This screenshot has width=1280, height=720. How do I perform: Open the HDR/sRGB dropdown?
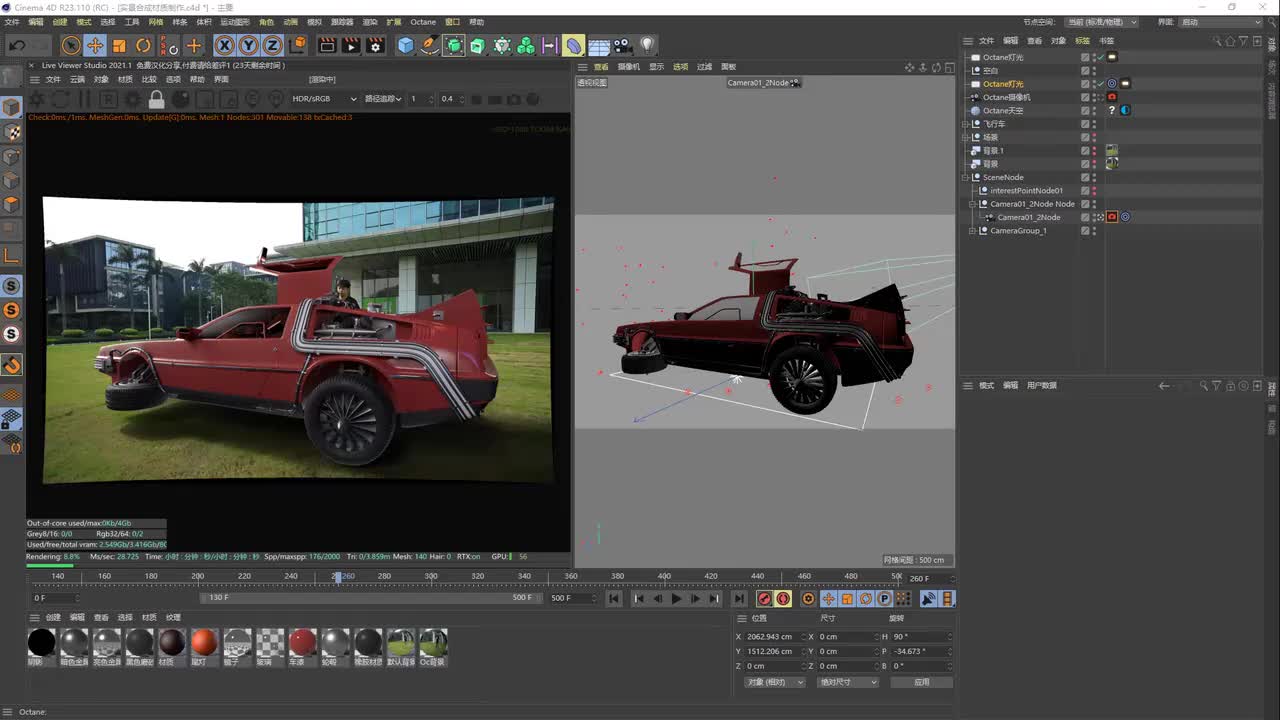[x=324, y=99]
